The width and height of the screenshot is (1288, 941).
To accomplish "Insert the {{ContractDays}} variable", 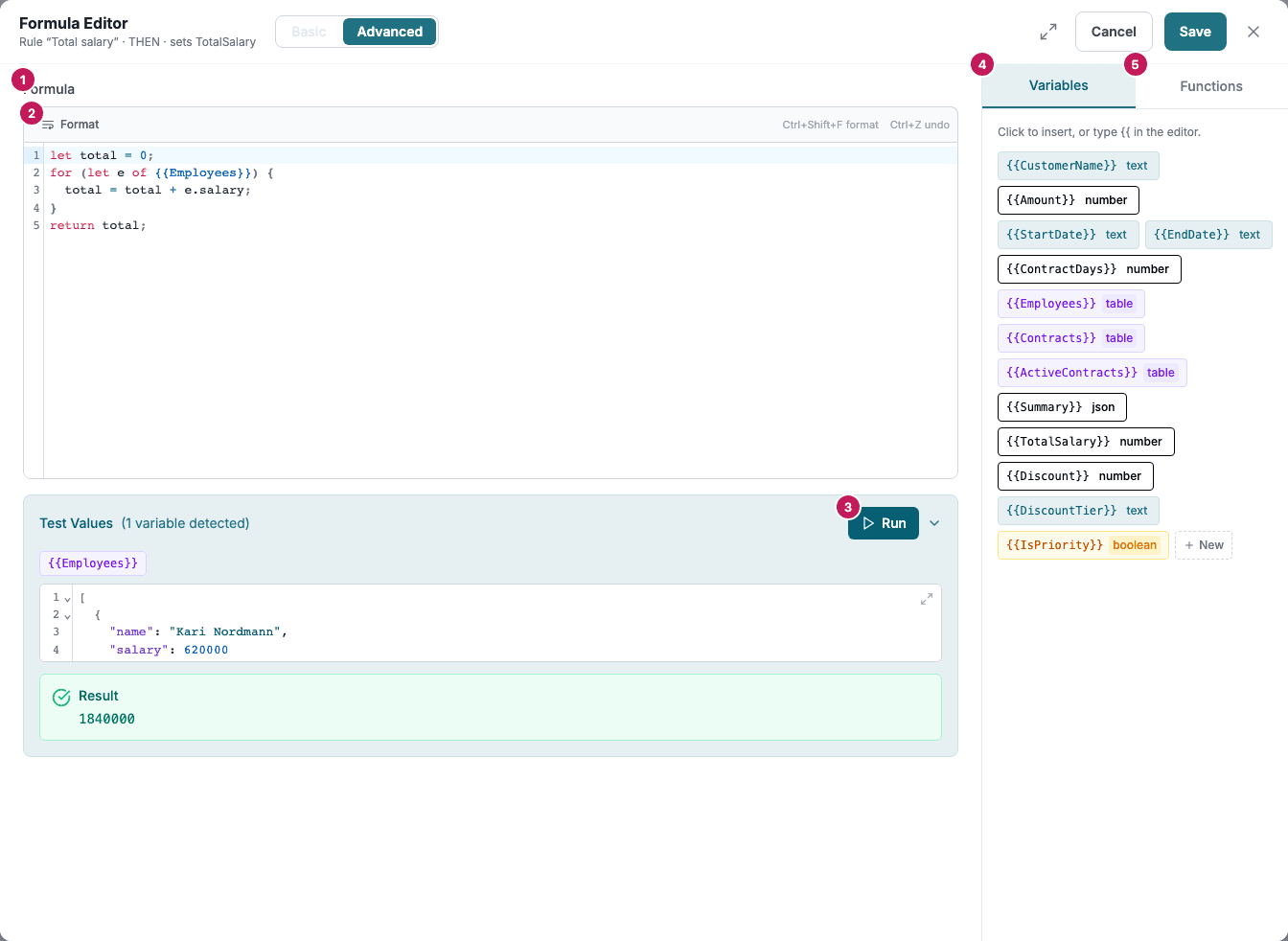I will pos(1090,269).
